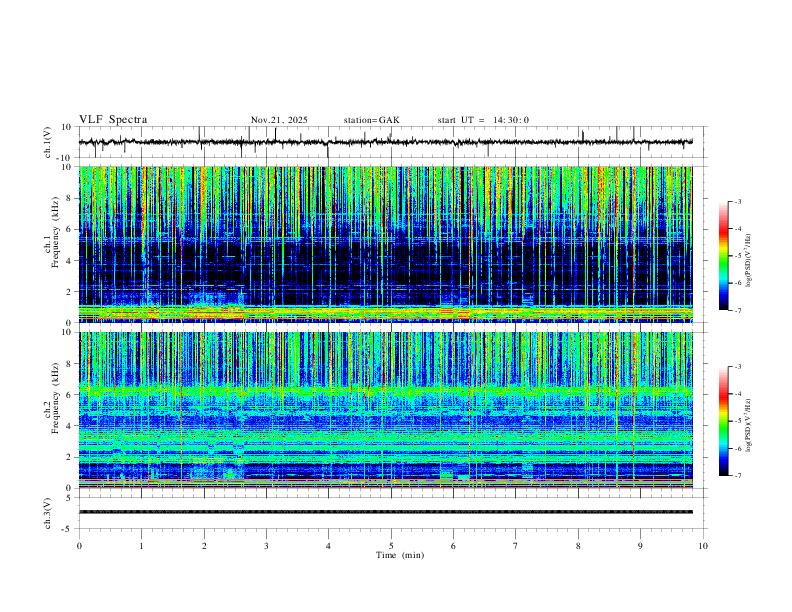Click the ch.1 color bar "log(PSD)" label
The image size is (792, 612).
tap(748, 260)
